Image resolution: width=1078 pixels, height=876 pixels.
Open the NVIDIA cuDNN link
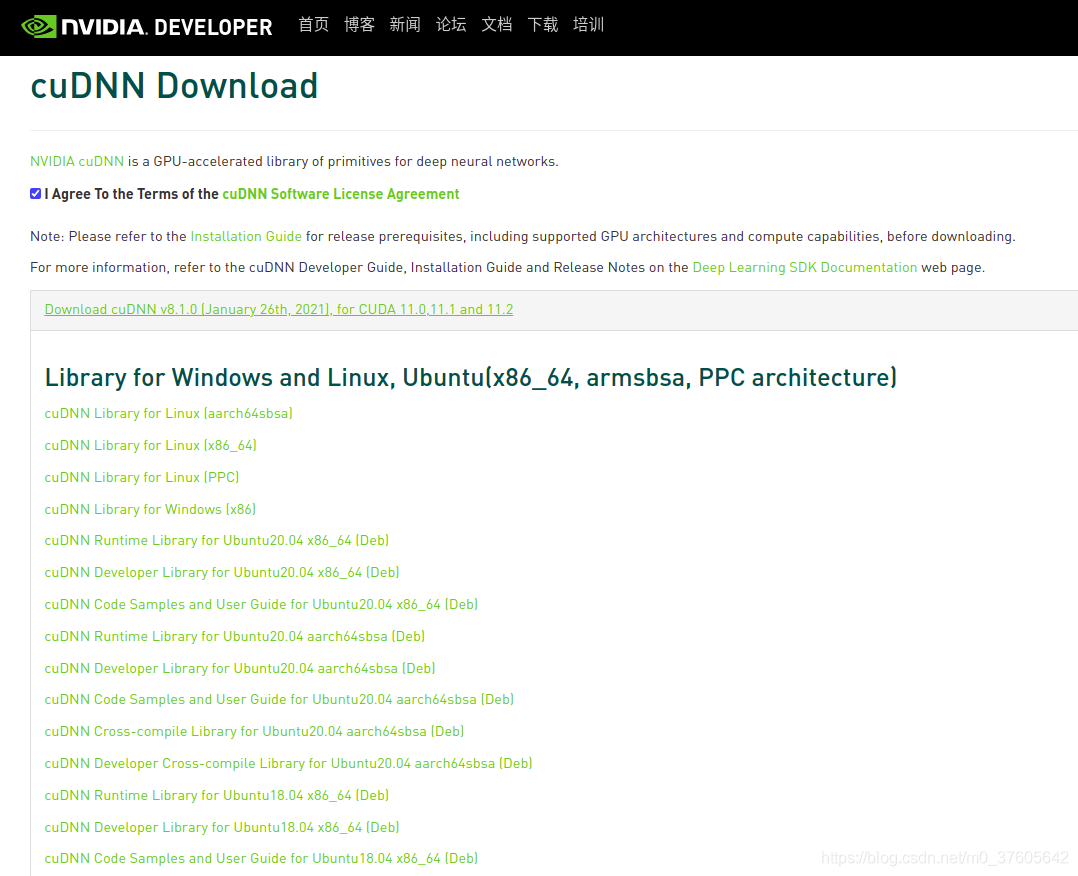(x=77, y=162)
